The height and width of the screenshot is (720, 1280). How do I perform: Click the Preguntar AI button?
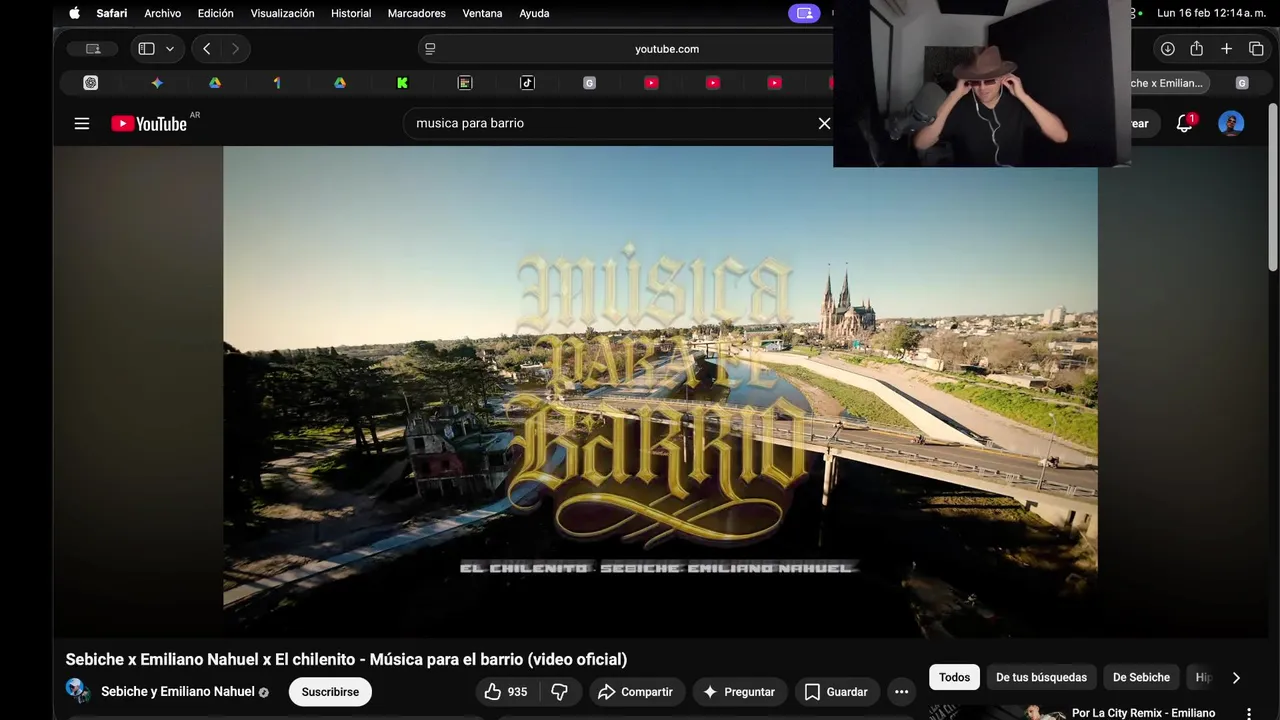(x=739, y=691)
